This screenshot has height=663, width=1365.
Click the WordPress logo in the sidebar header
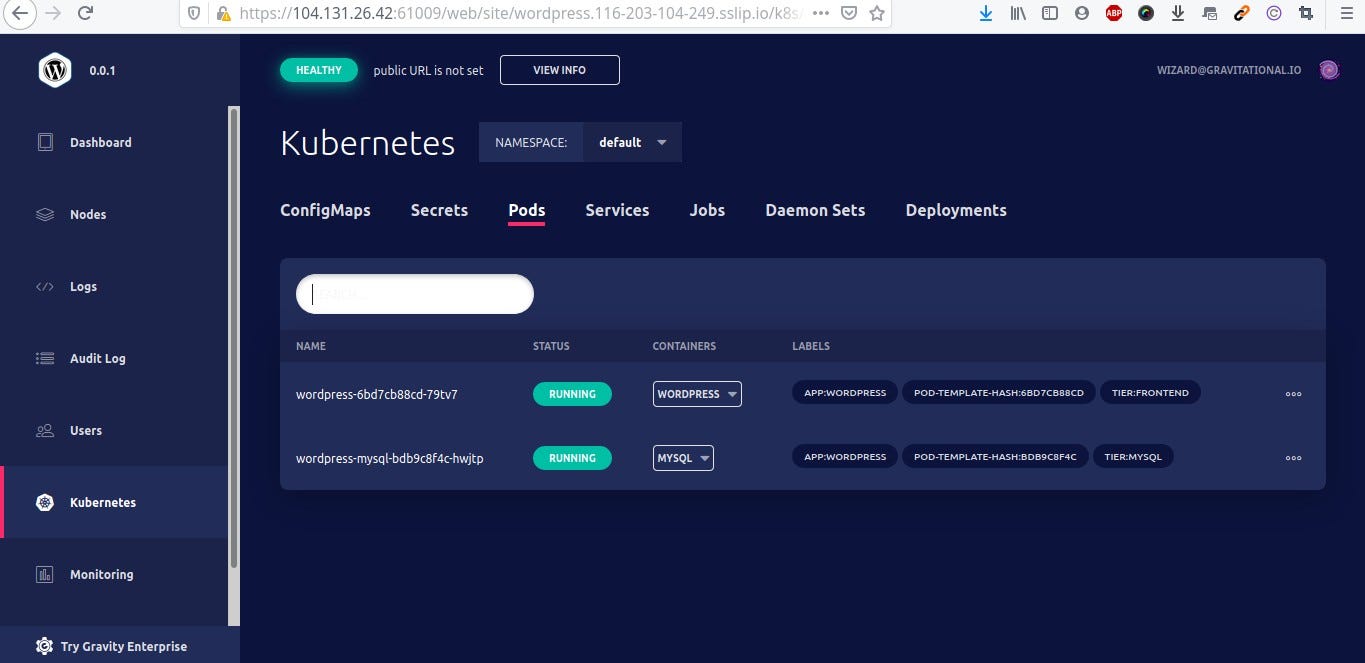55,70
